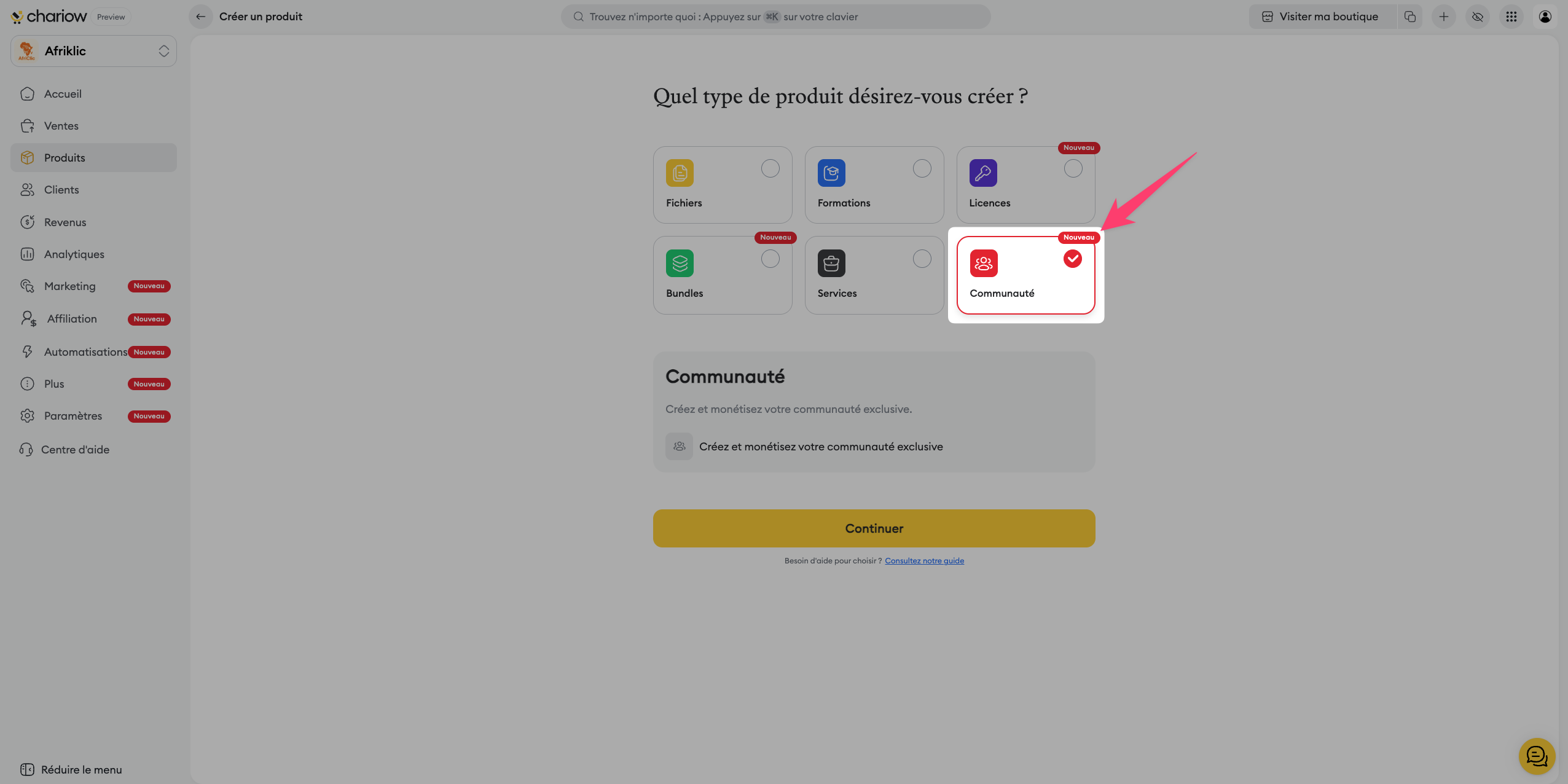Open the Paramètres sidebar section
This screenshot has height=784, width=1568.
(x=73, y=416)
